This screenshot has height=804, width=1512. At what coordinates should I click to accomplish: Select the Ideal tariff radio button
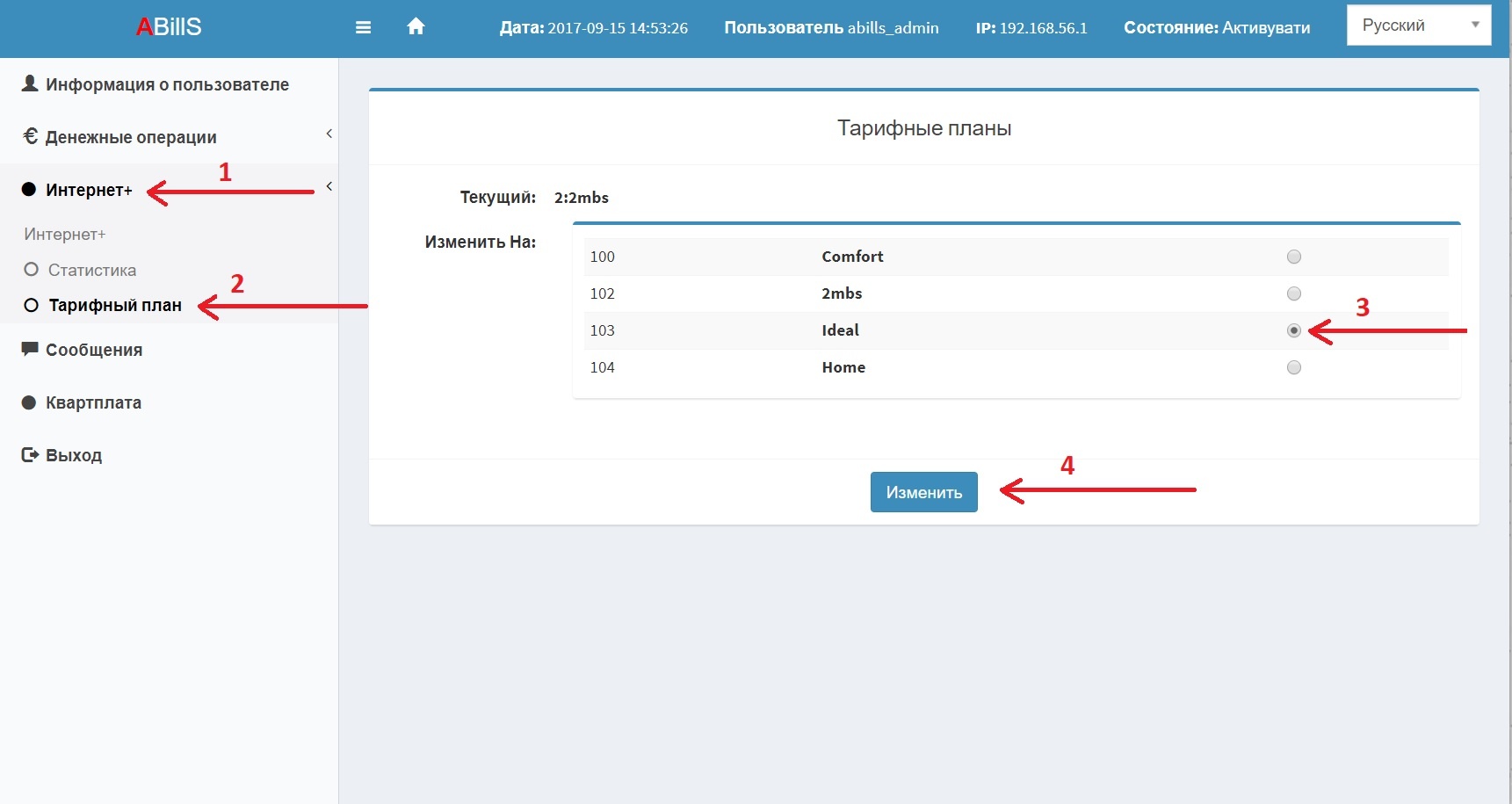pos(1293,330)
